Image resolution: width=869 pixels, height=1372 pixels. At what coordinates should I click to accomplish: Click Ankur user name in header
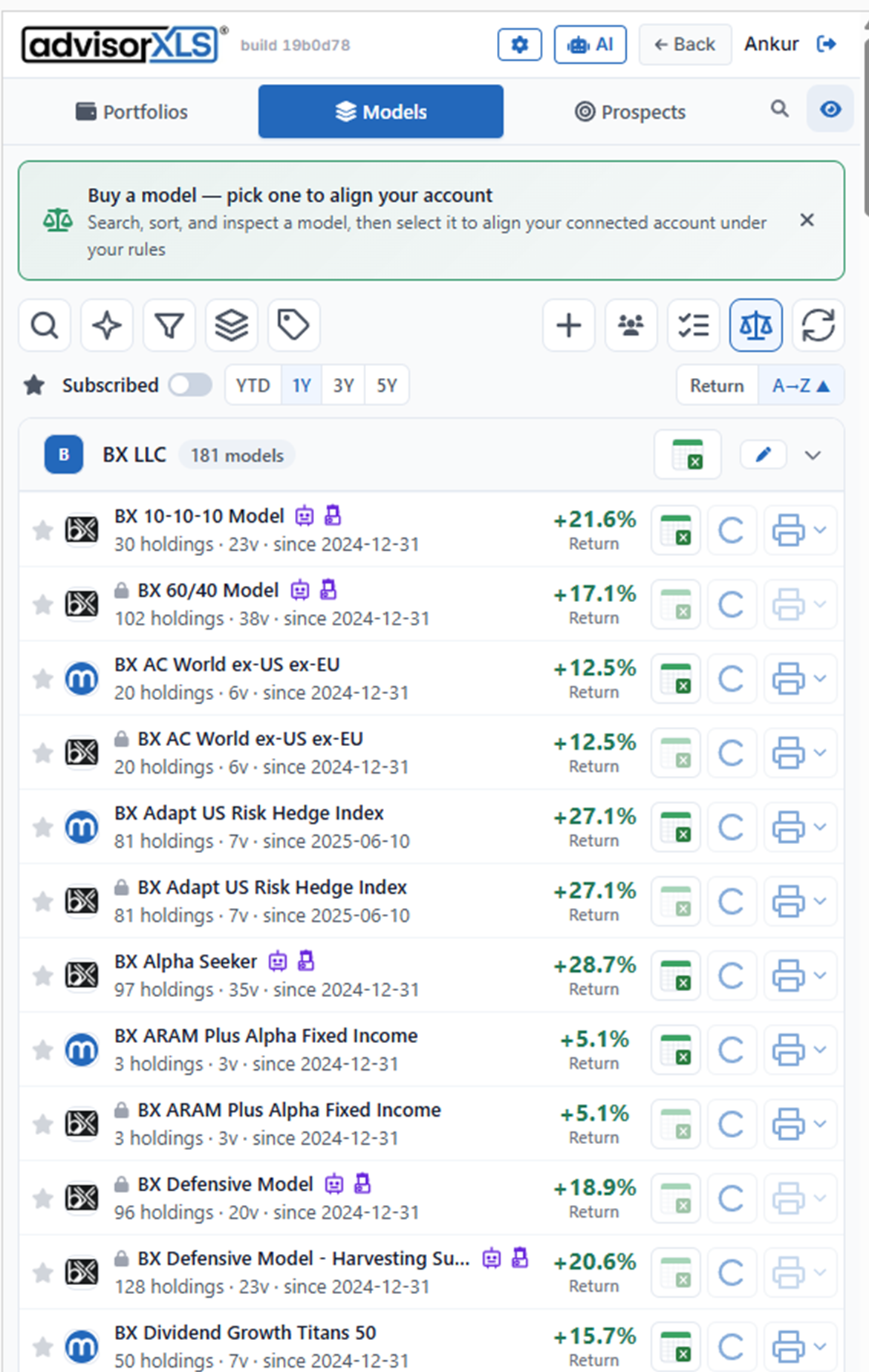click(772, 45)
